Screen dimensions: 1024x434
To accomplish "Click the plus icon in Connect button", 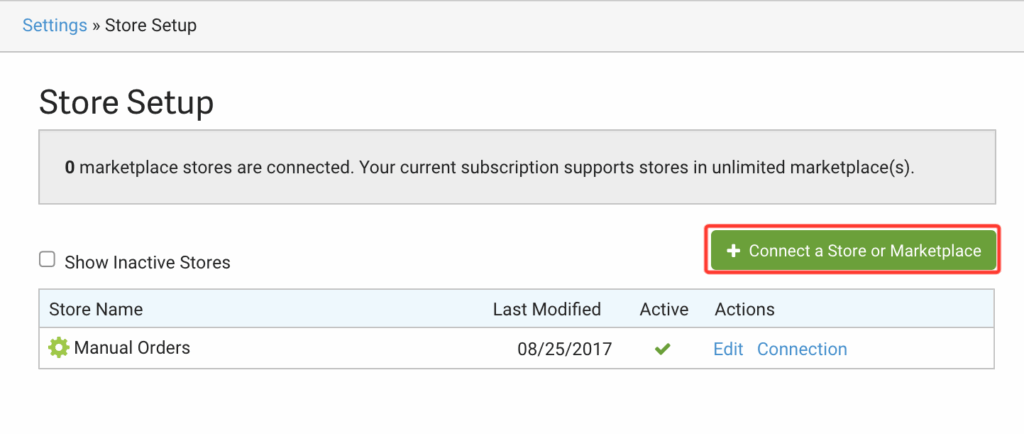I will pos(733,251).
